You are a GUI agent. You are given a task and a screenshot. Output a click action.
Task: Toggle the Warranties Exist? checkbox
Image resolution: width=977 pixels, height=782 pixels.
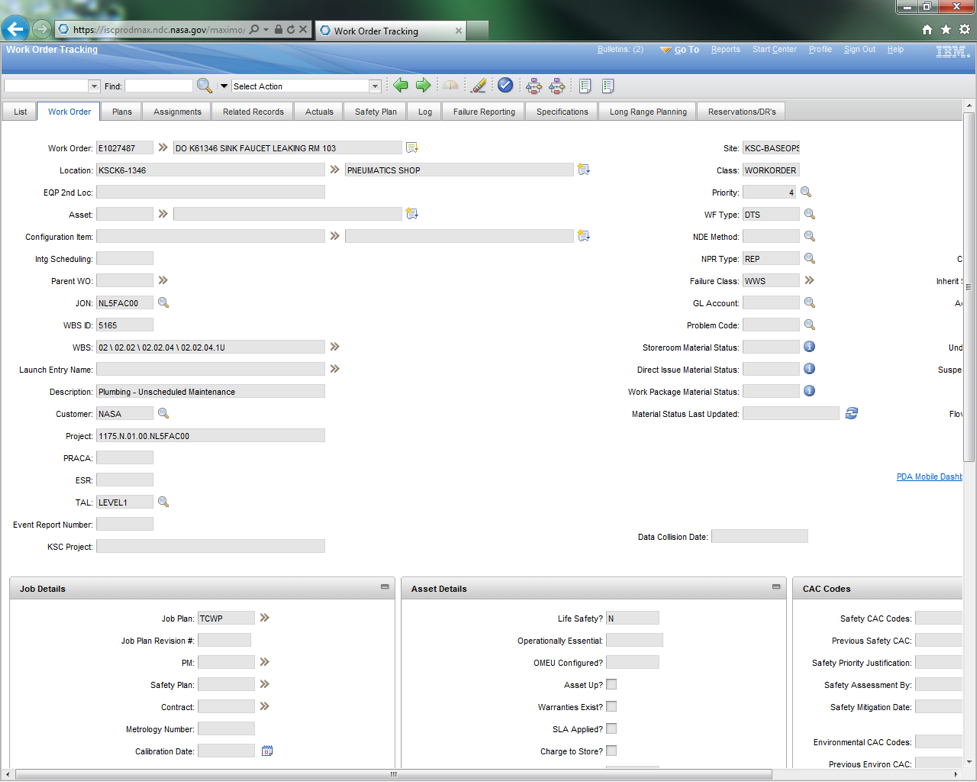point(612,707)
